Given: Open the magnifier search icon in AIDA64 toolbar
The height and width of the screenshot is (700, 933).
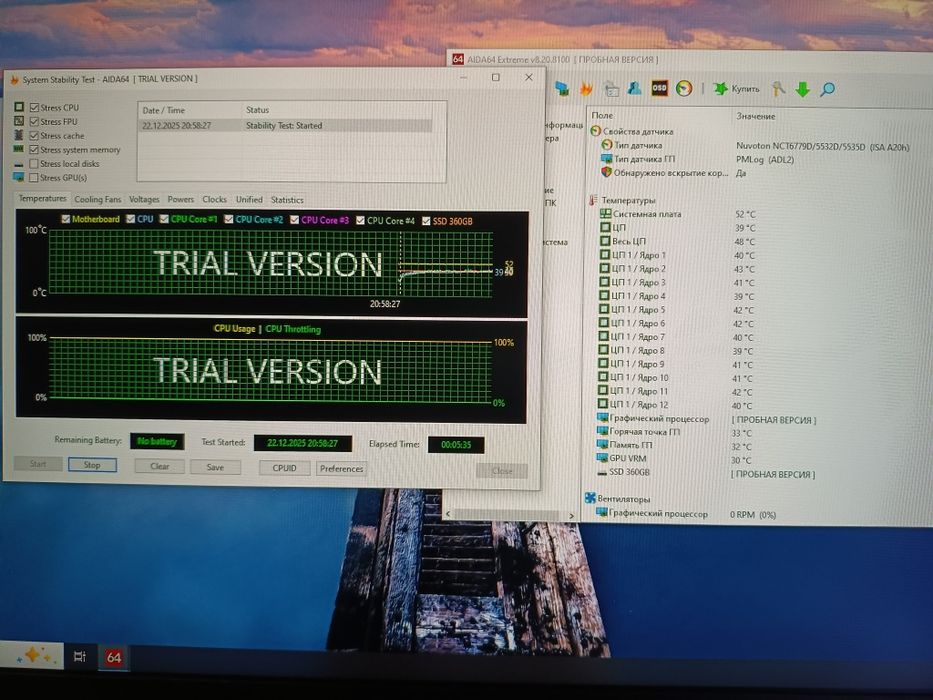Looking at the screenshot, I should [x=828, y=89].
